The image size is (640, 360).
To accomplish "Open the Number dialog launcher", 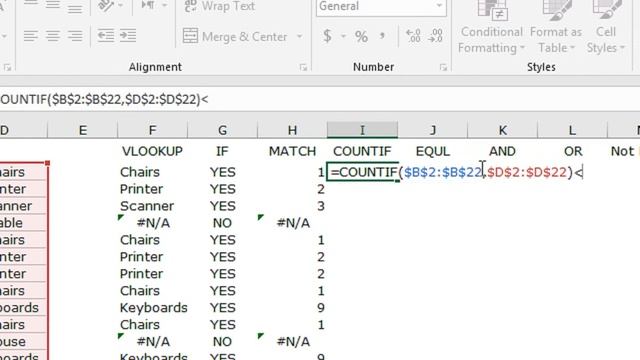I will pyautogui.click(x=443, y=68).
